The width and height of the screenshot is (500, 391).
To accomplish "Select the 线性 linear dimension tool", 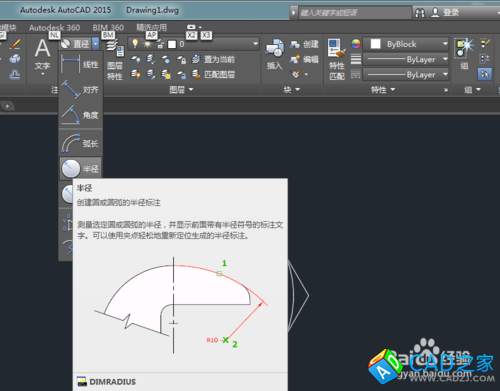I will coord(80,64).
